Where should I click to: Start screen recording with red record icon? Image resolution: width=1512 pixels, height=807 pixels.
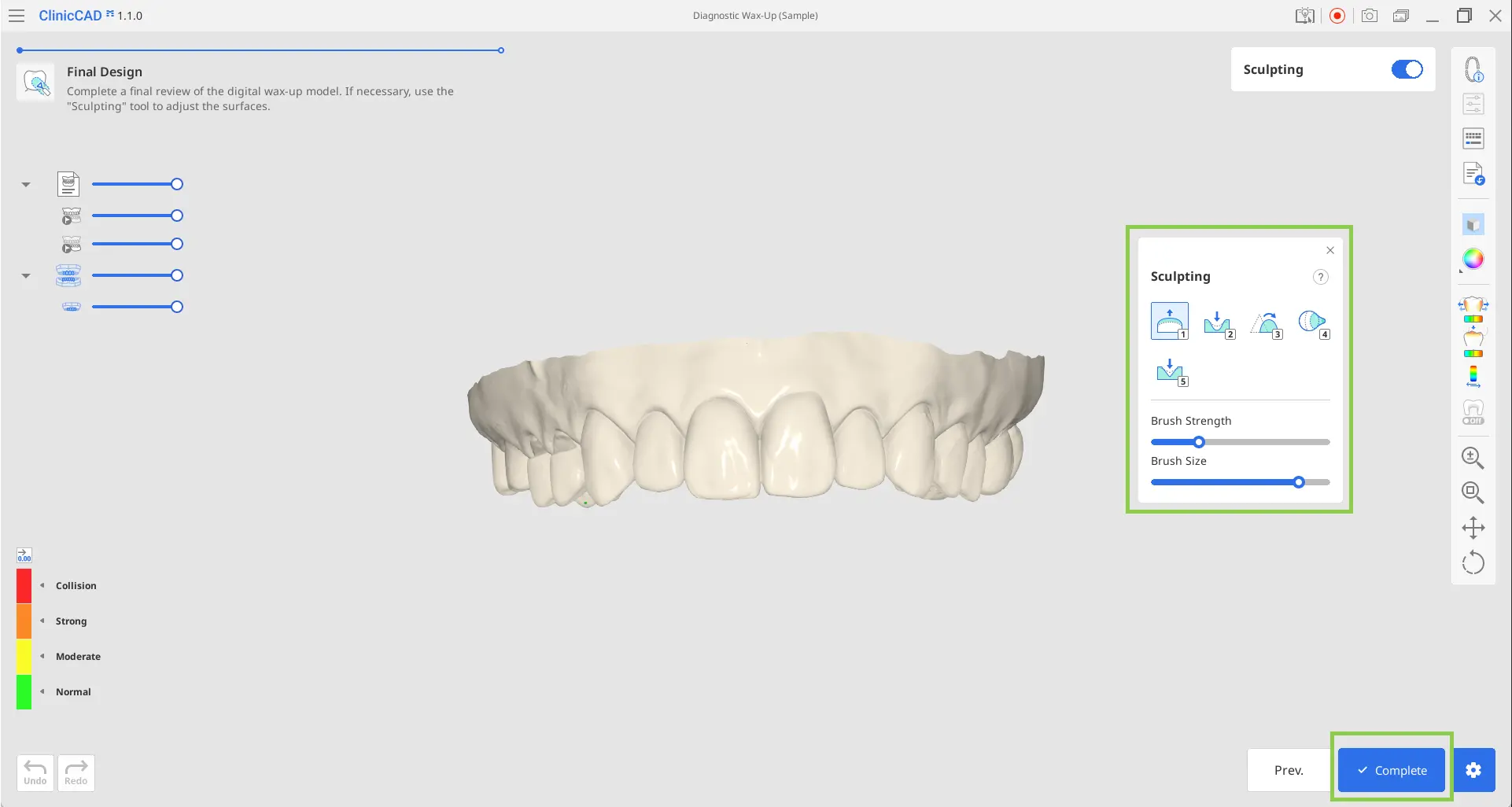[x=1337, y=16]
